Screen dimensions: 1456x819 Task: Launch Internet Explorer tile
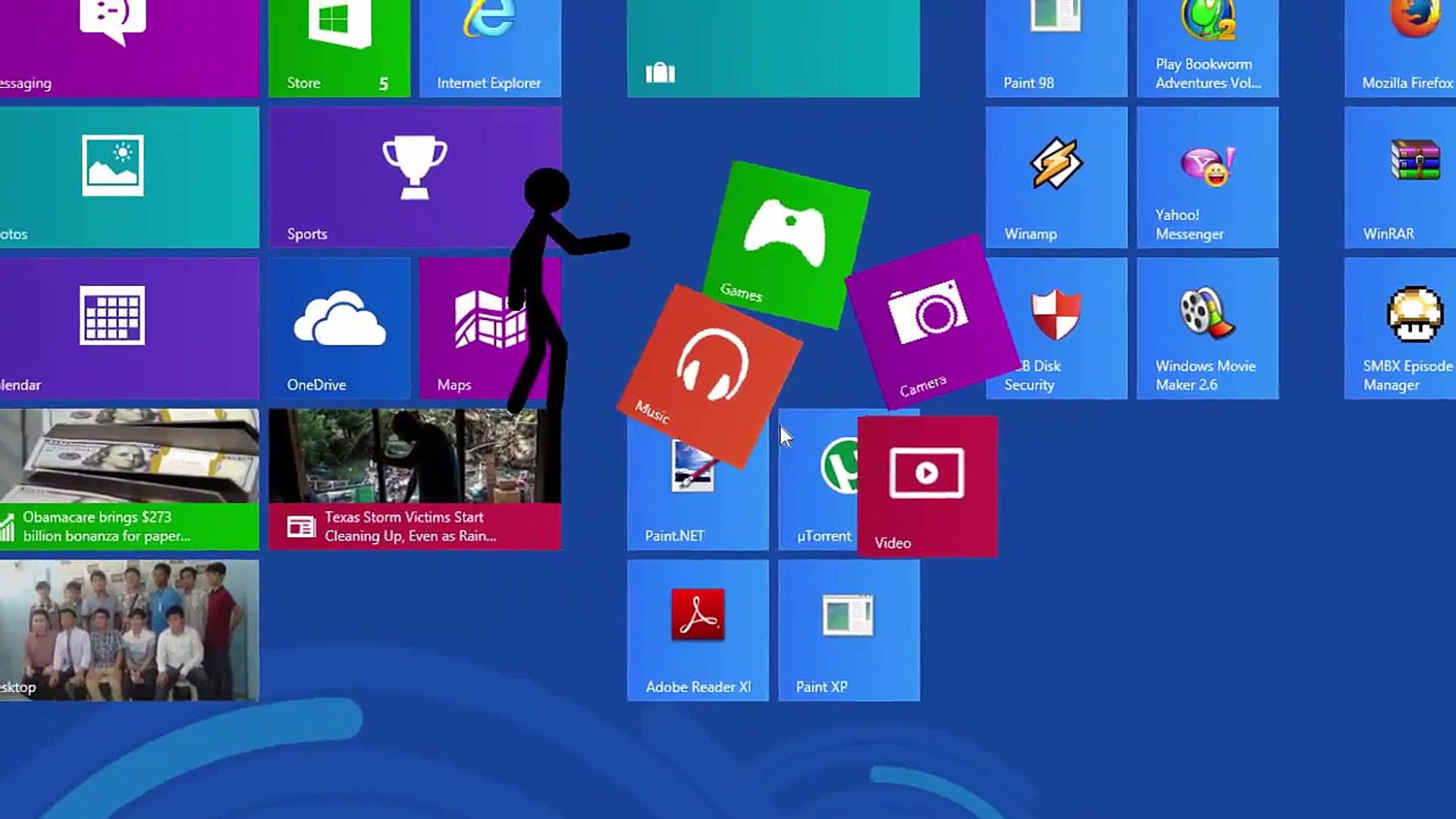point(490,47)
